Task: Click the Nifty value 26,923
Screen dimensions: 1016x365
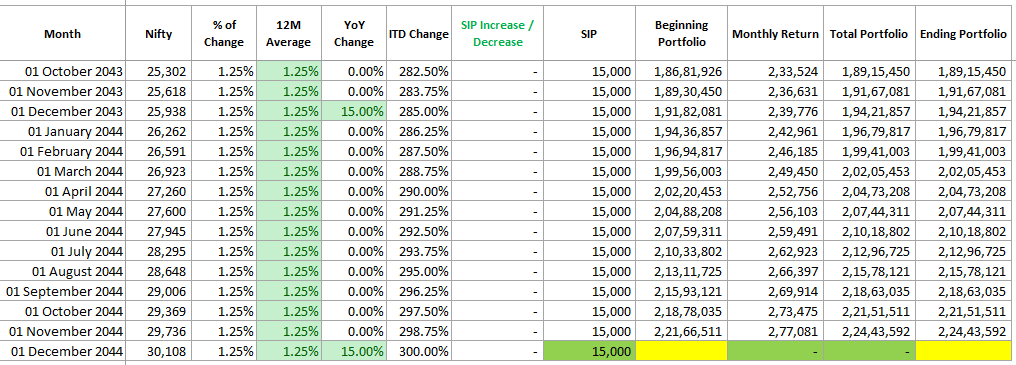Action: click(159, 171)
